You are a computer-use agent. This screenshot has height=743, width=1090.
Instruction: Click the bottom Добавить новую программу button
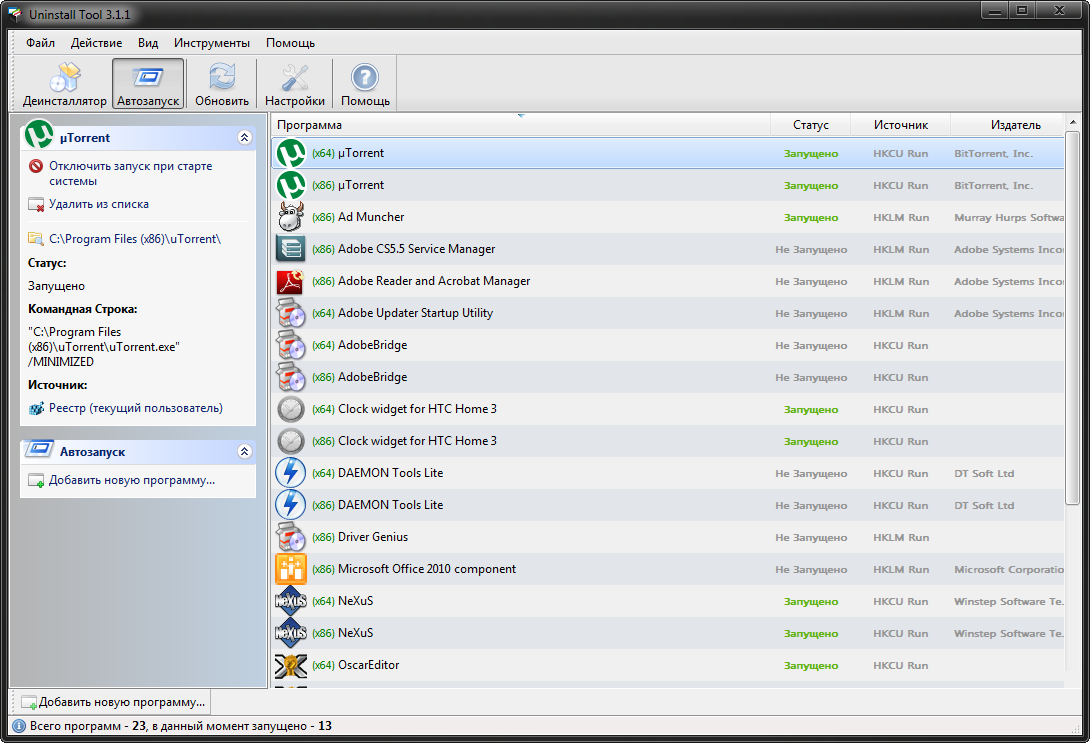112,702
